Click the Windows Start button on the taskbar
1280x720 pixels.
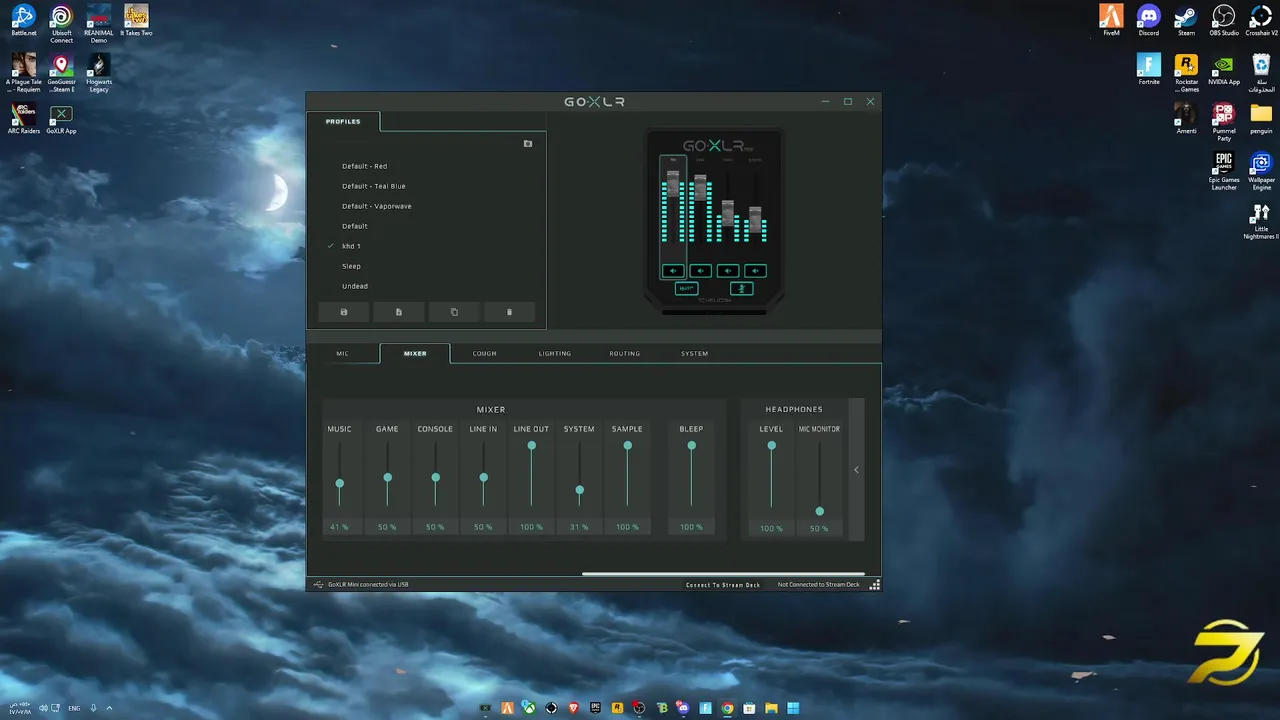[793, 708]
